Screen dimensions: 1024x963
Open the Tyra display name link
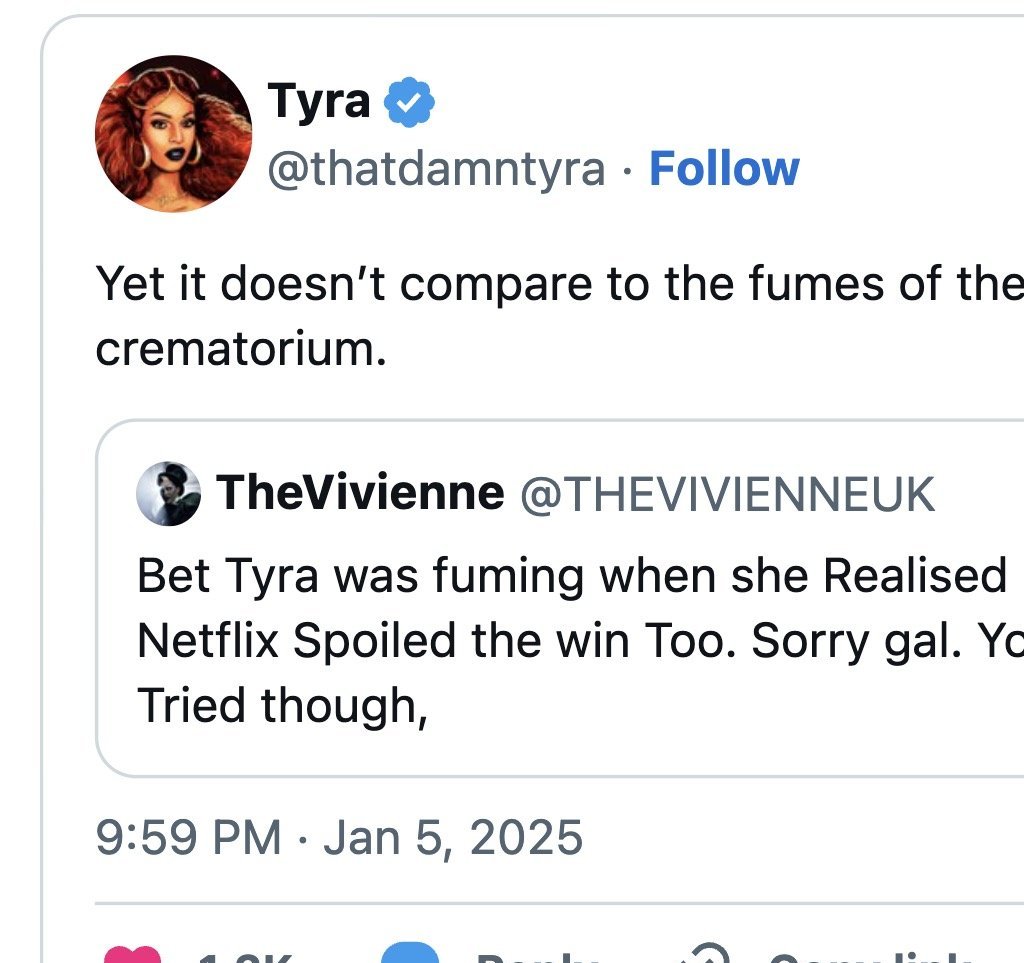(x=319, y=101)
